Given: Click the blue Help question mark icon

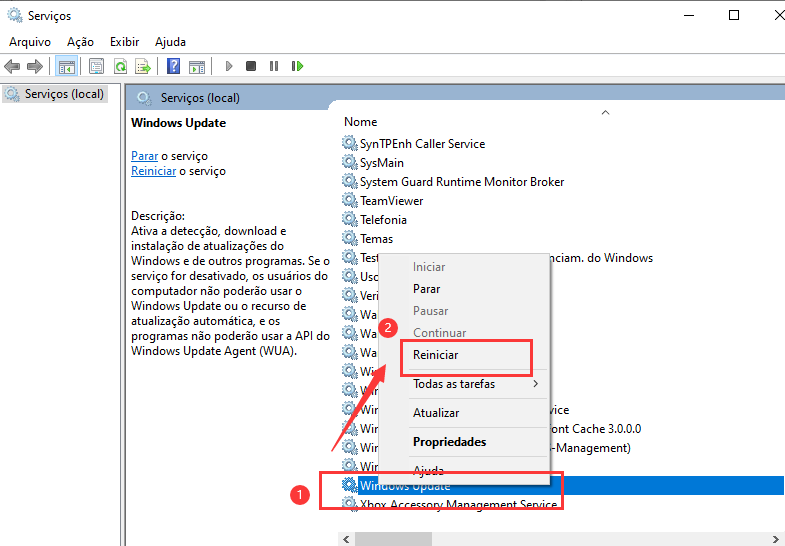Looking at the screenshot, I should pyautogui.click(x=173, y=66).
